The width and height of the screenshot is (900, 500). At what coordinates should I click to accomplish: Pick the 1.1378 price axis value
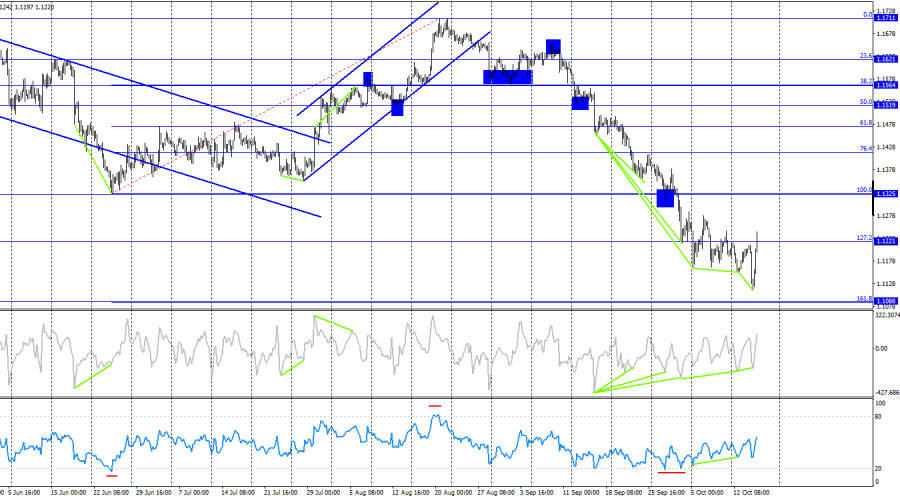point(886,170)
